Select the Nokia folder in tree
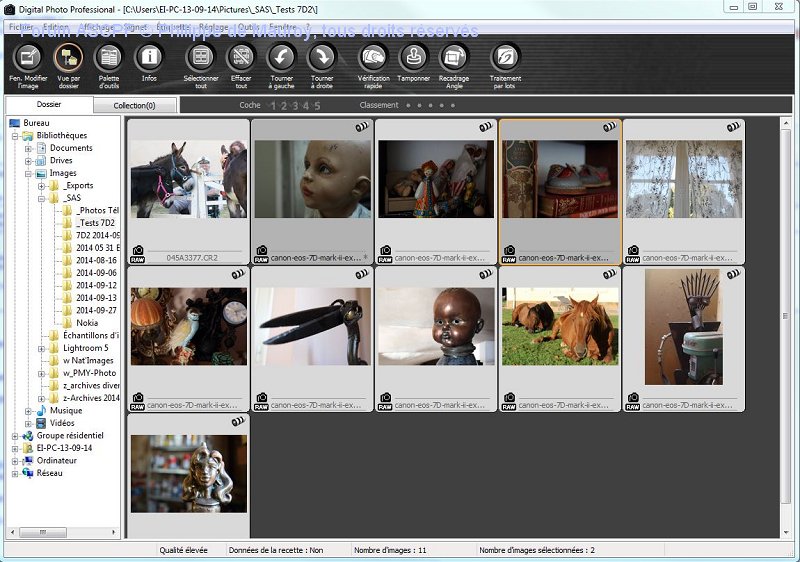This screenshot has width=800, height=562. (x=87, y=323)
